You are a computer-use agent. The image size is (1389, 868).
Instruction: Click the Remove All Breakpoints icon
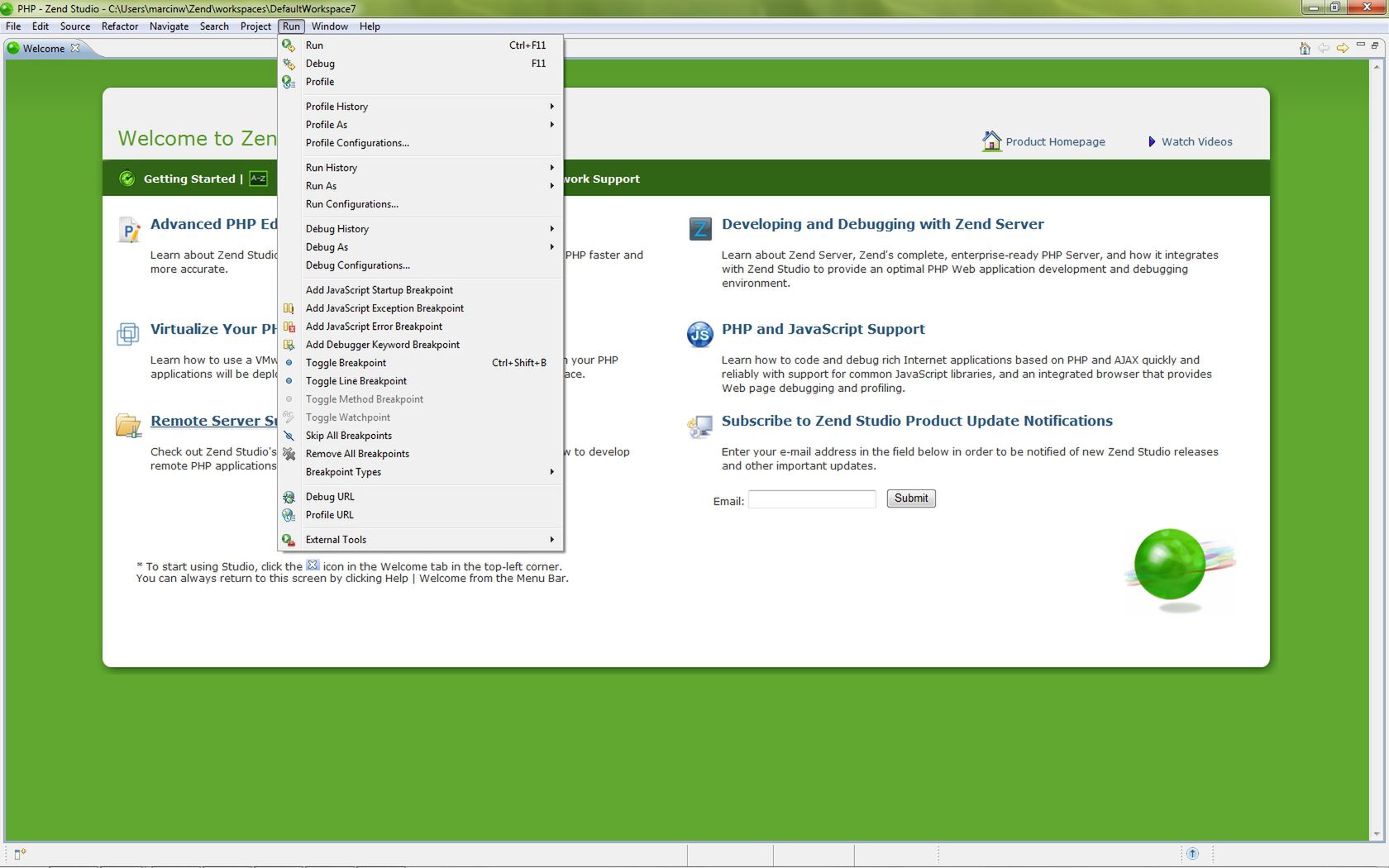click(289, 454)
